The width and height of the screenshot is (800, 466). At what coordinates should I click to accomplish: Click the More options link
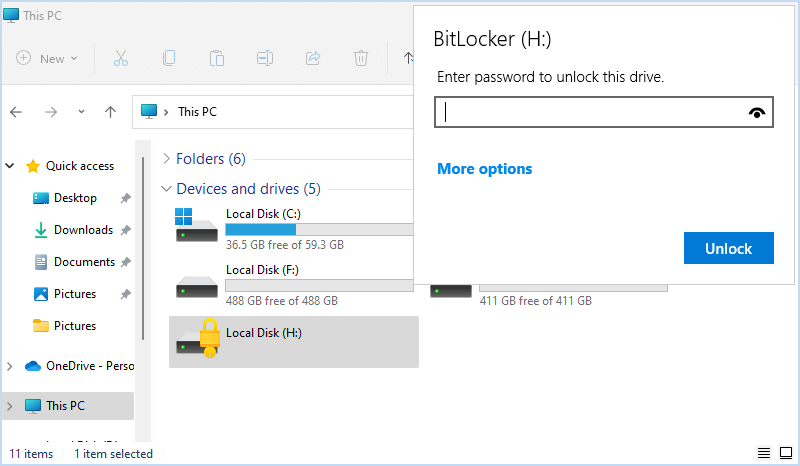(x=485, y=169)
